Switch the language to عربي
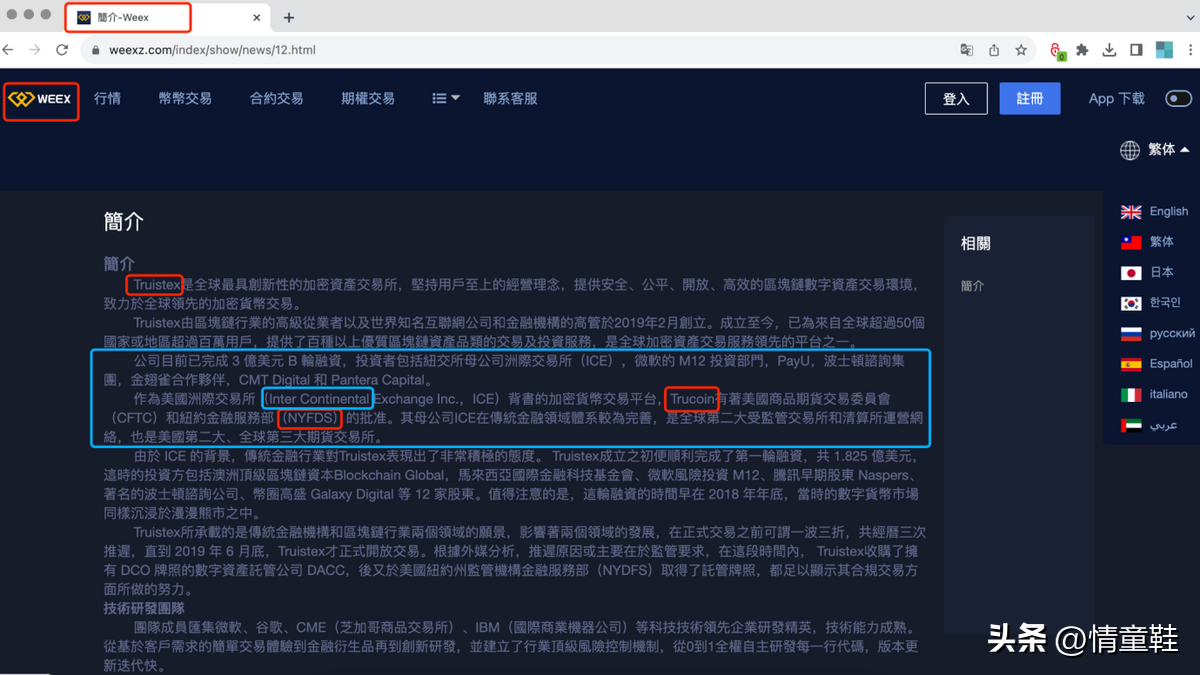The image size is (1200, 675). tap(1164, 425)
